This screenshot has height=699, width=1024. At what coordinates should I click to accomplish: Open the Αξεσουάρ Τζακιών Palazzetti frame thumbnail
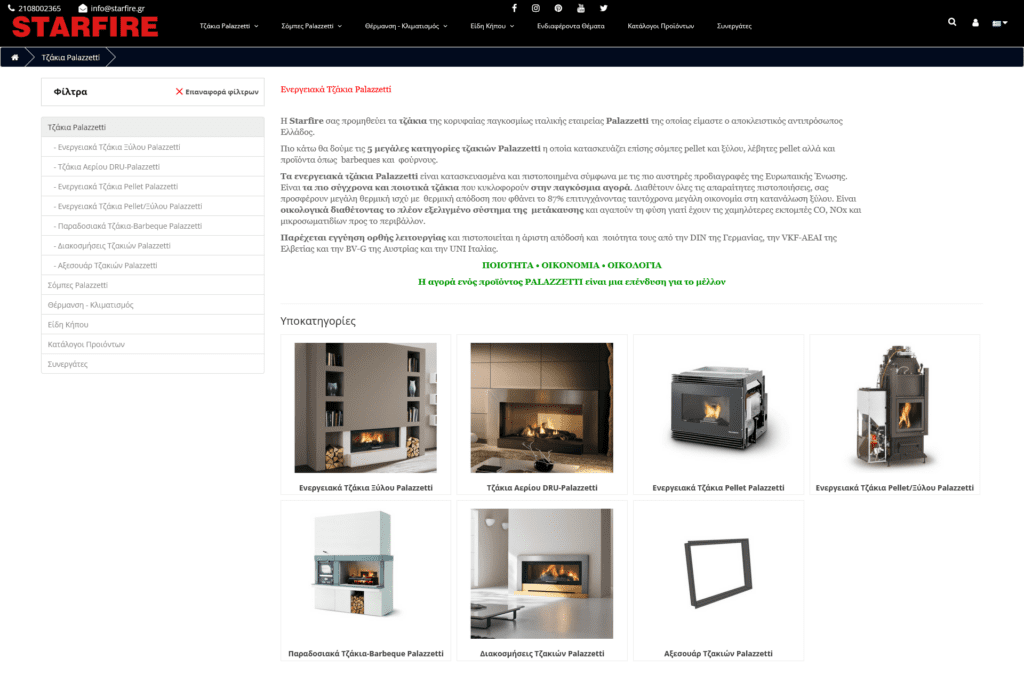click(718, 573)
